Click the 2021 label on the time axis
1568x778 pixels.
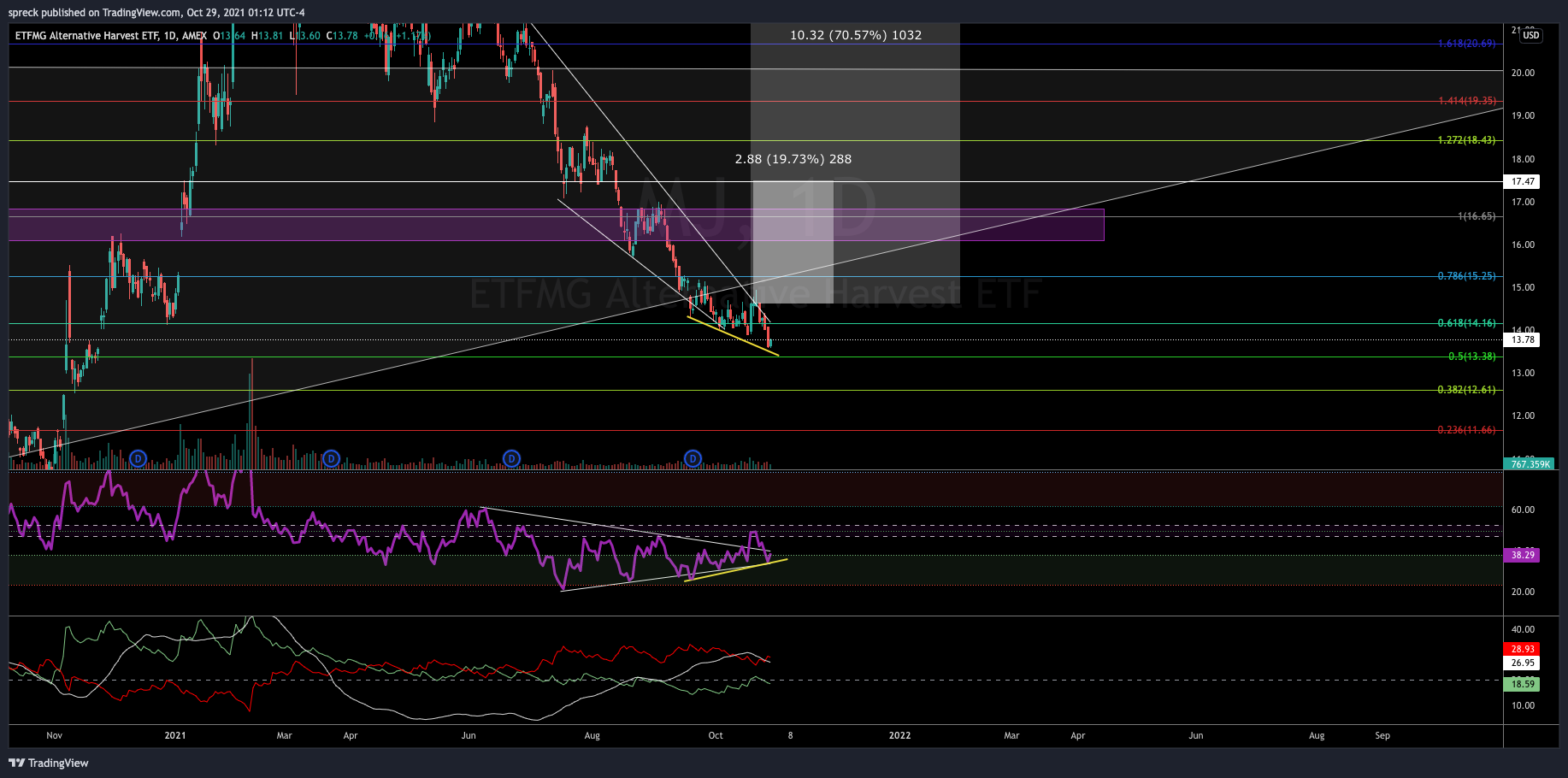click(x=175, y=735)
